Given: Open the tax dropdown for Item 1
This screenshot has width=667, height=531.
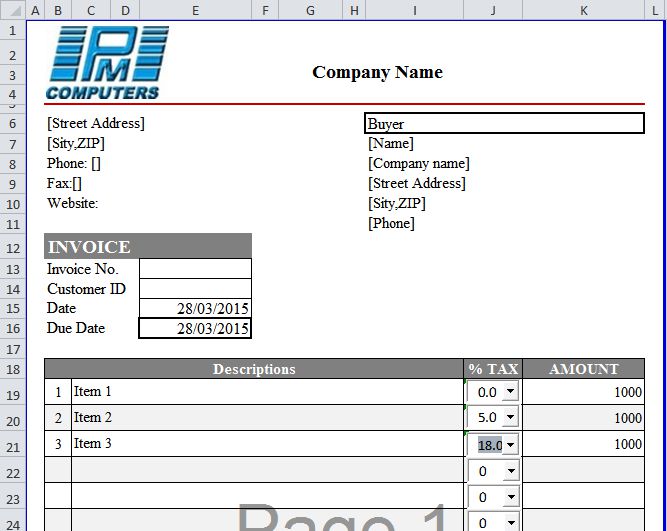Looking at the screenshot, I should click(x=510, y=393).
